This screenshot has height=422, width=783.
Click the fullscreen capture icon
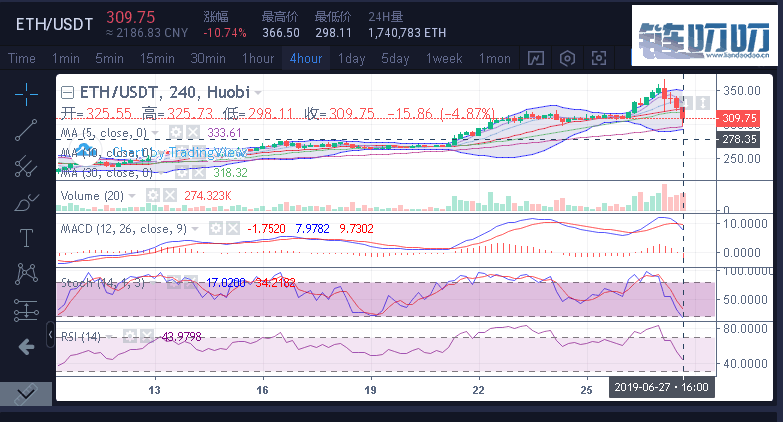599,58
